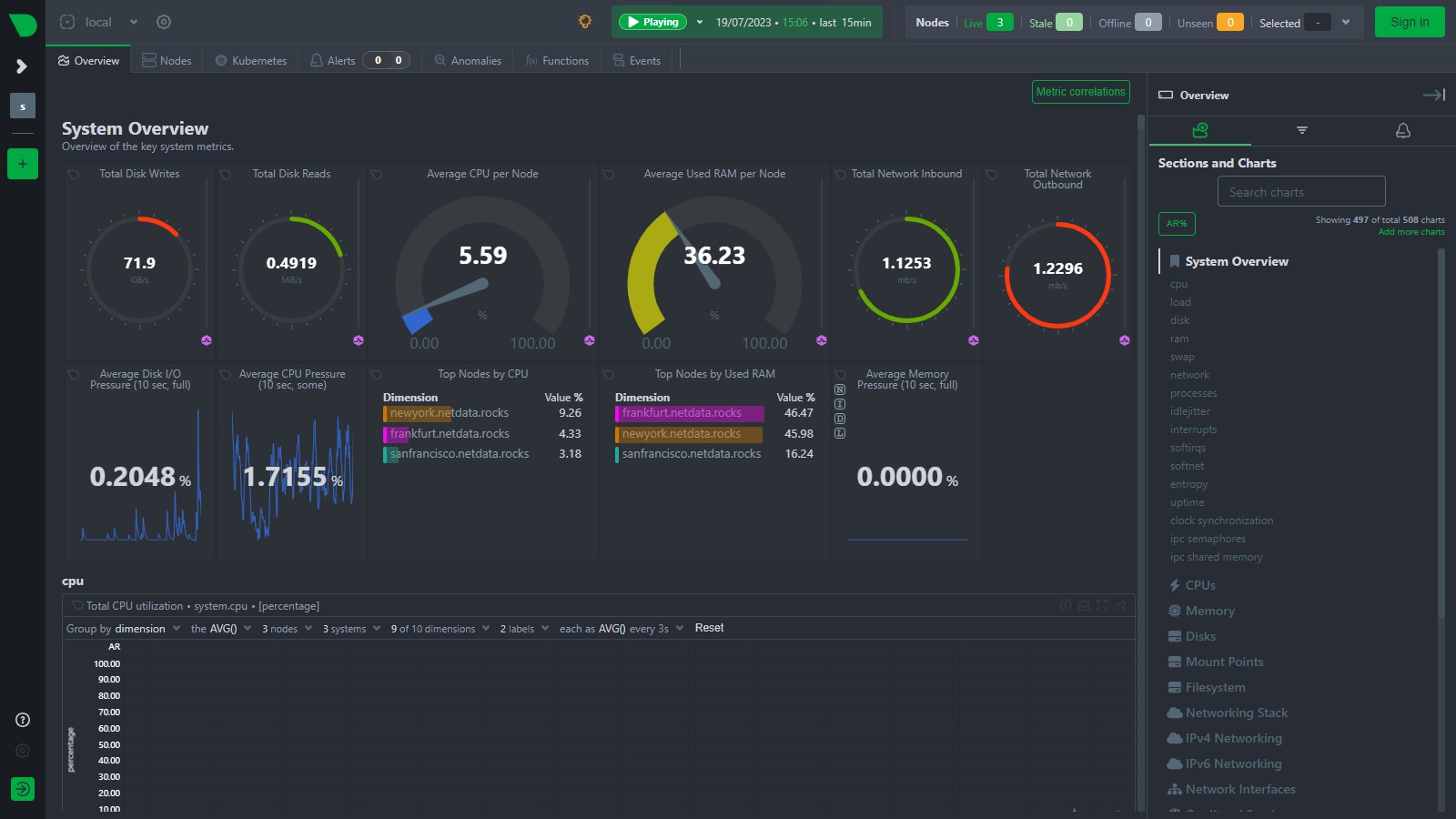Switch to the Anomalies tab

pyautogui.click(x=468, y=60)
